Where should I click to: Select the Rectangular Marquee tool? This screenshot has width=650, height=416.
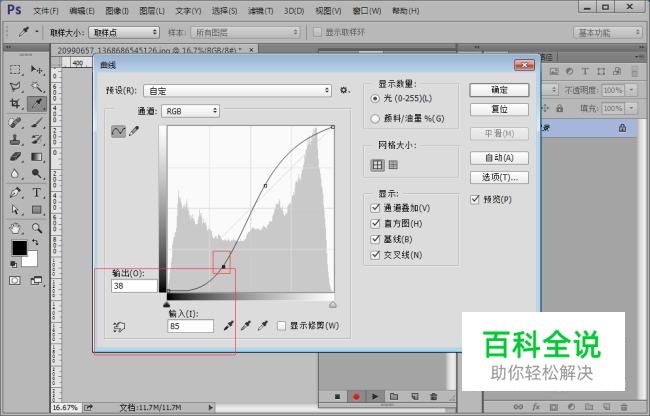point(15,70)
